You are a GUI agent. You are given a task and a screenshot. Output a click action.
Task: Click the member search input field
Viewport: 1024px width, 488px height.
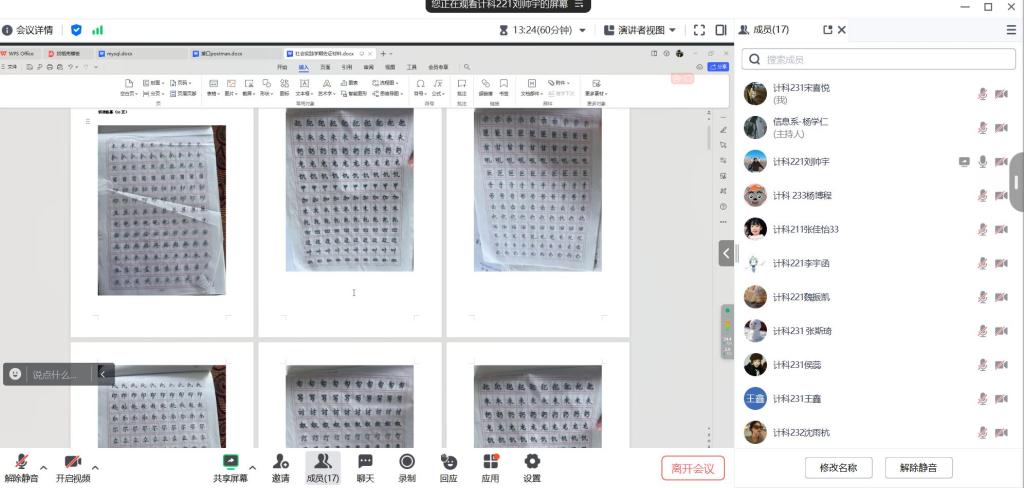pos(880,60)
